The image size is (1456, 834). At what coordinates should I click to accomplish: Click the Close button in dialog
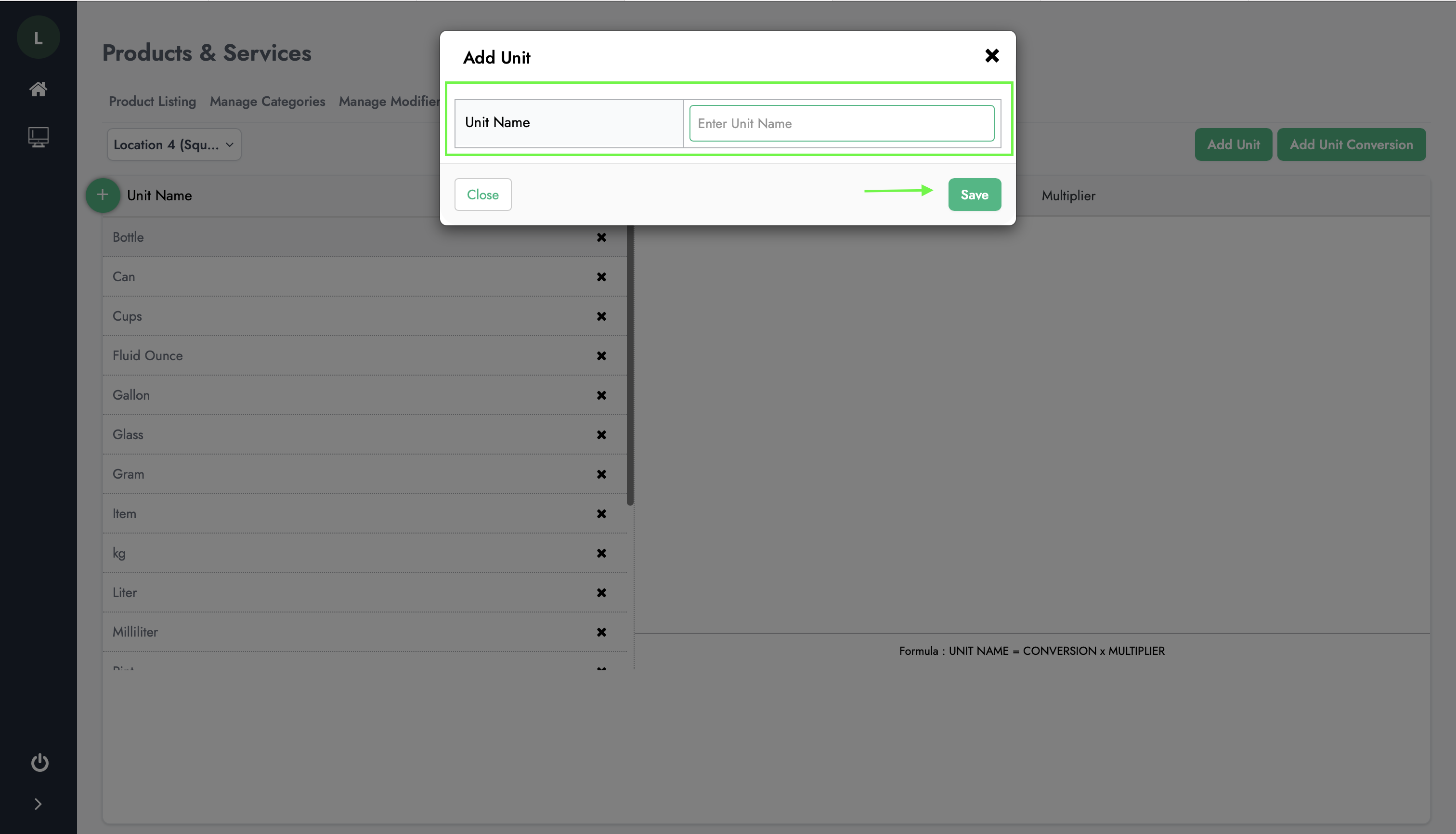482,195
